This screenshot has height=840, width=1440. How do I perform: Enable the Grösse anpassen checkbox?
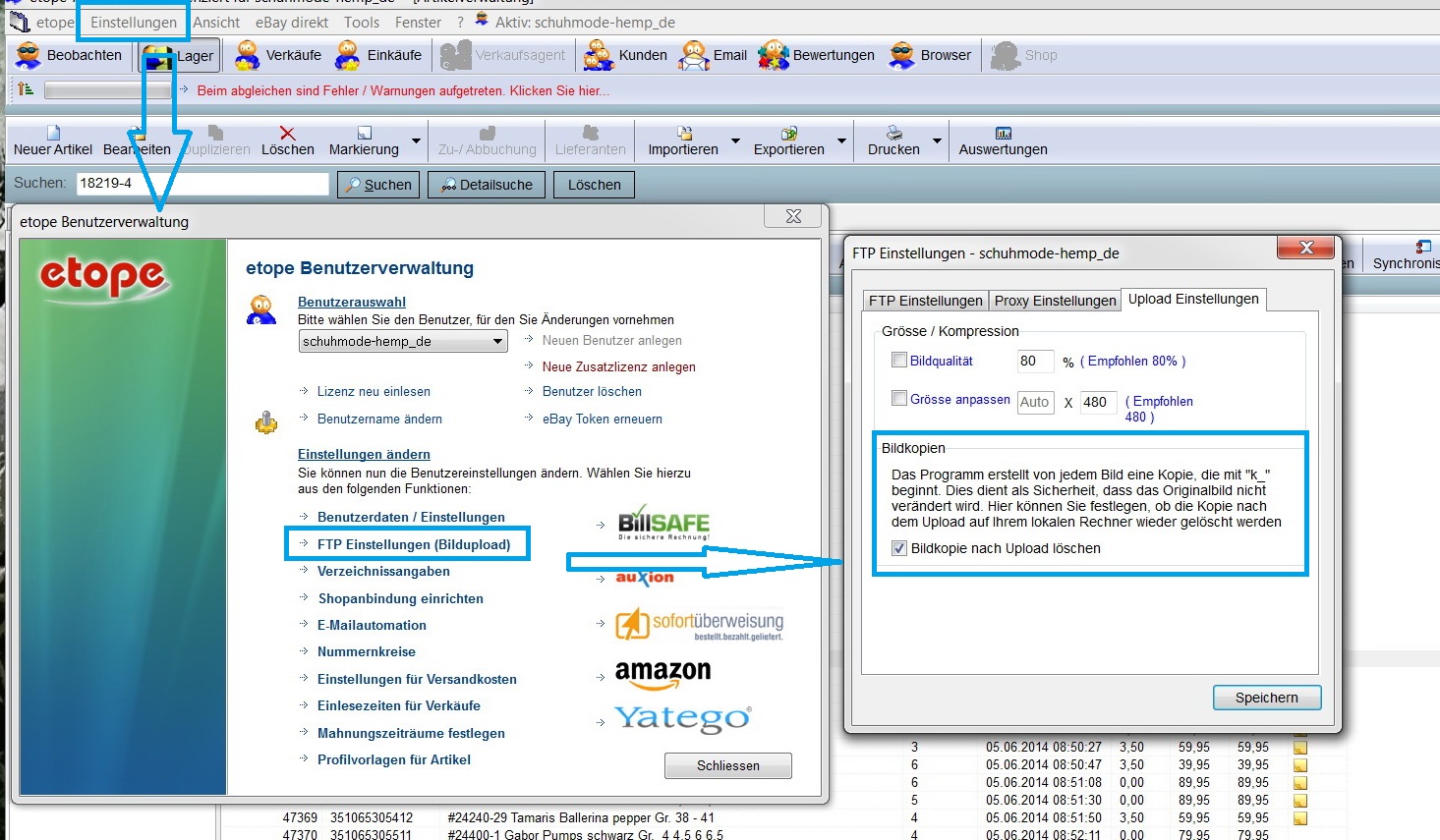898,398
